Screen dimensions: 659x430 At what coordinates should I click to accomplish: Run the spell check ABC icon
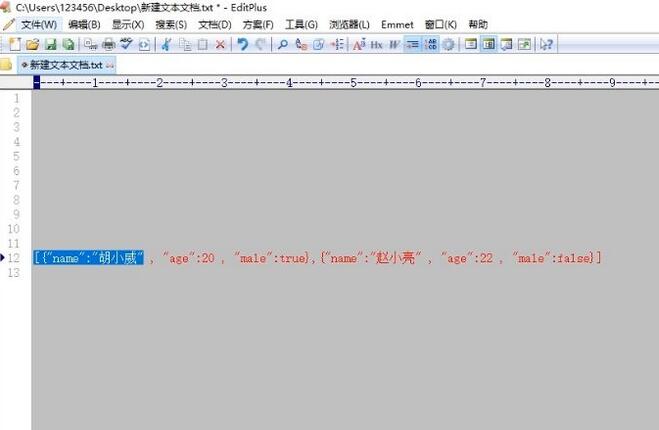(126, 44)
